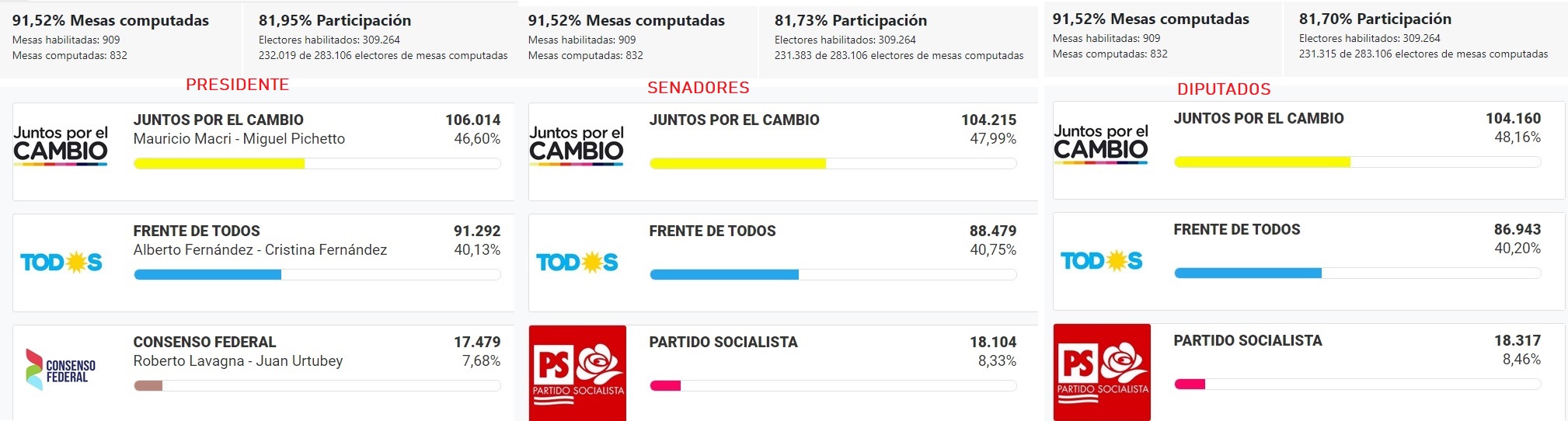This screenshot has width=1568, height=421.
Task: Select the Consenso Federal logo
Action: [x=61, y=370]
